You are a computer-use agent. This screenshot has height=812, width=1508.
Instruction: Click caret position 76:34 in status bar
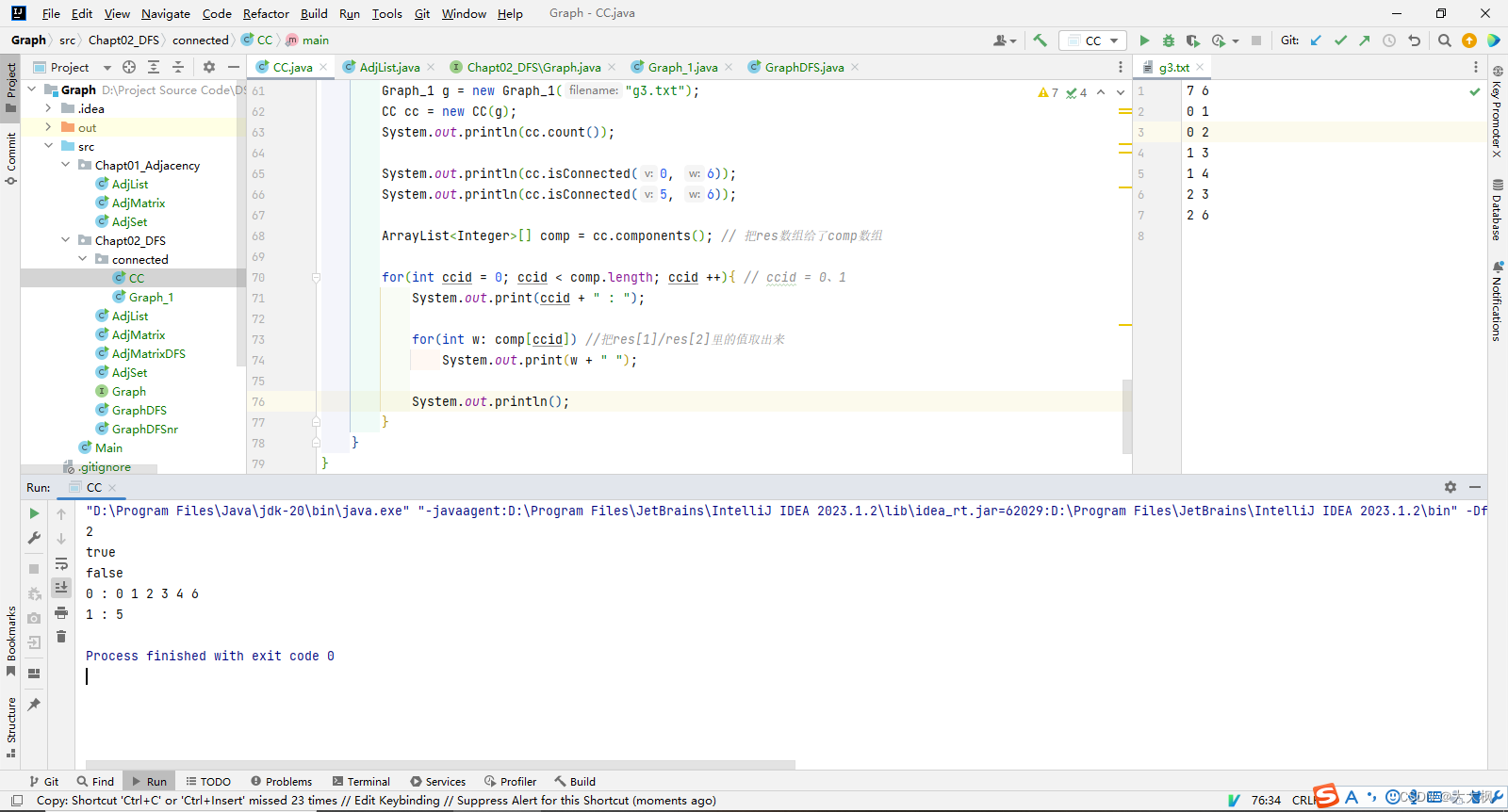[1266, 800]
